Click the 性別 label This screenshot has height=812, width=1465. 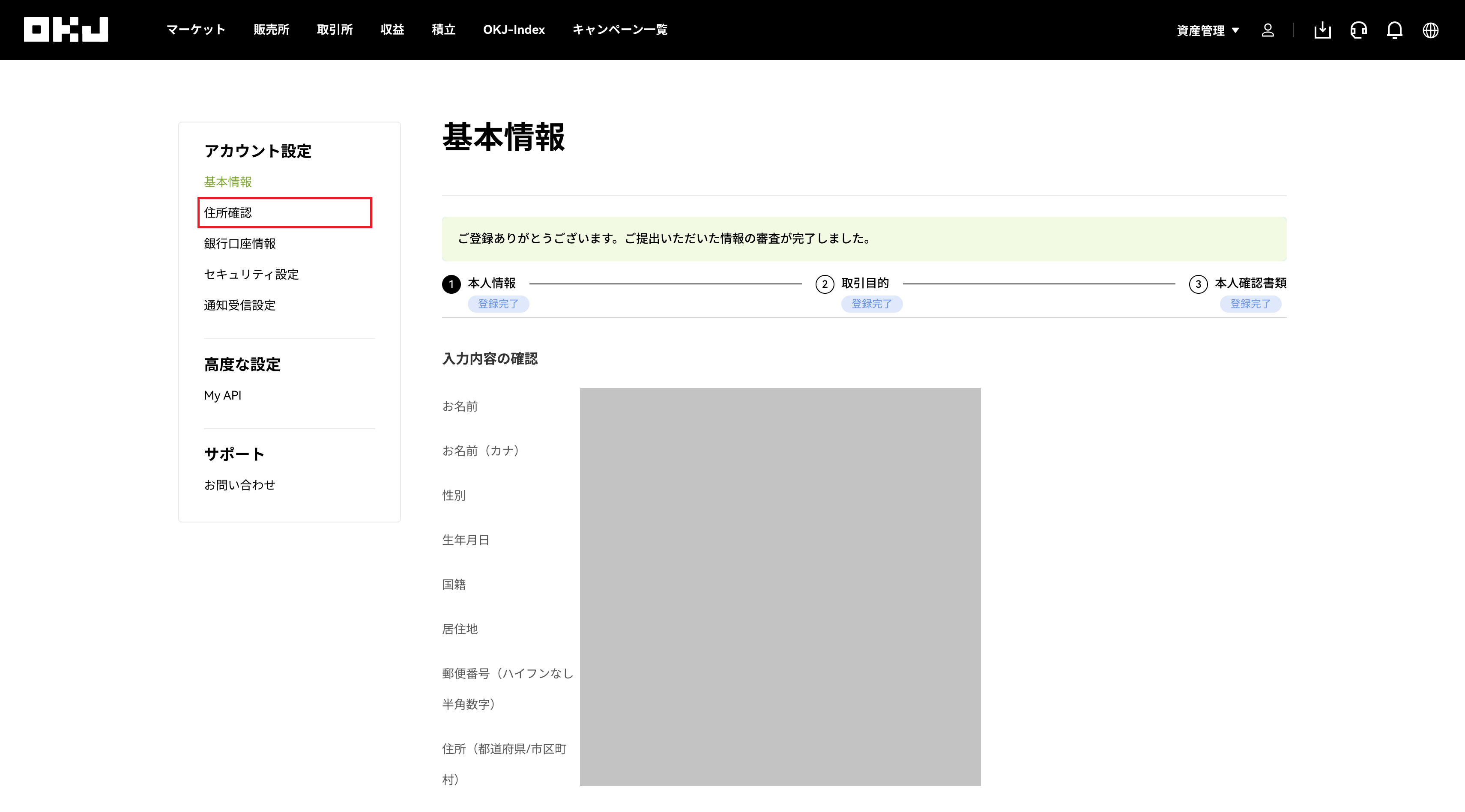(x=454, y=495)
